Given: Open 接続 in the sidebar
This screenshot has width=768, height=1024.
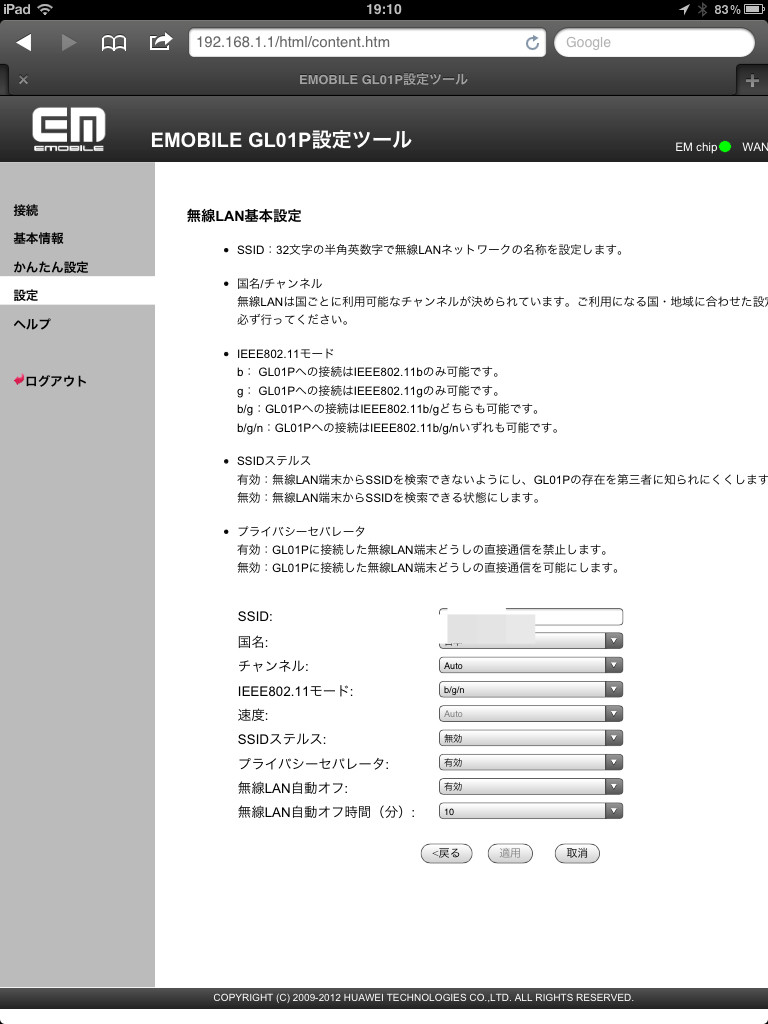Looking at the screenshot, I should tap(25, 210).
